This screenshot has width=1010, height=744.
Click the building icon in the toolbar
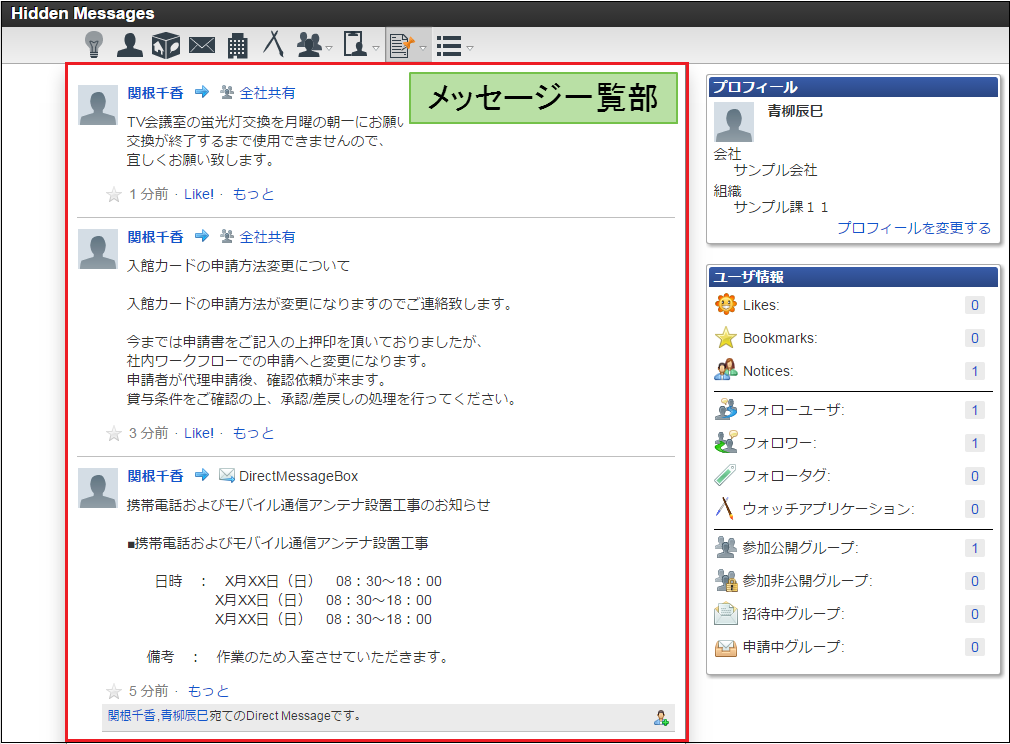[x=238, y=46]
